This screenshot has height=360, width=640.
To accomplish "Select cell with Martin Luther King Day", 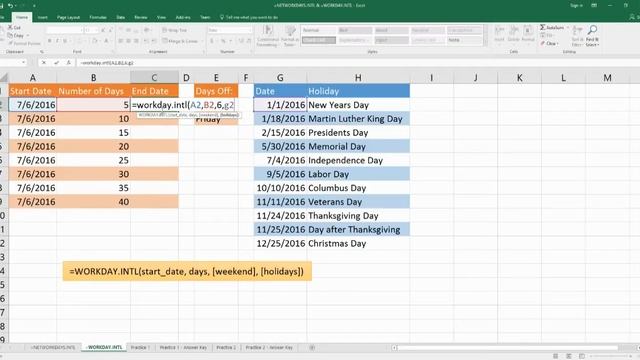I will coord(358,119).
